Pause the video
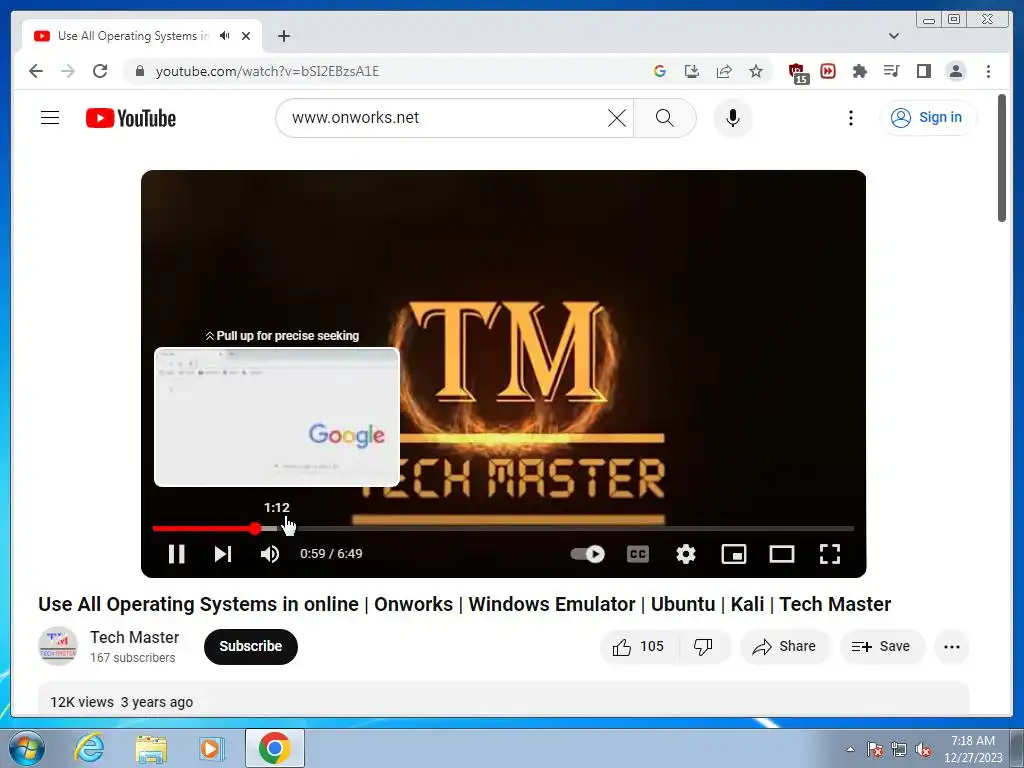 point(177,554)
